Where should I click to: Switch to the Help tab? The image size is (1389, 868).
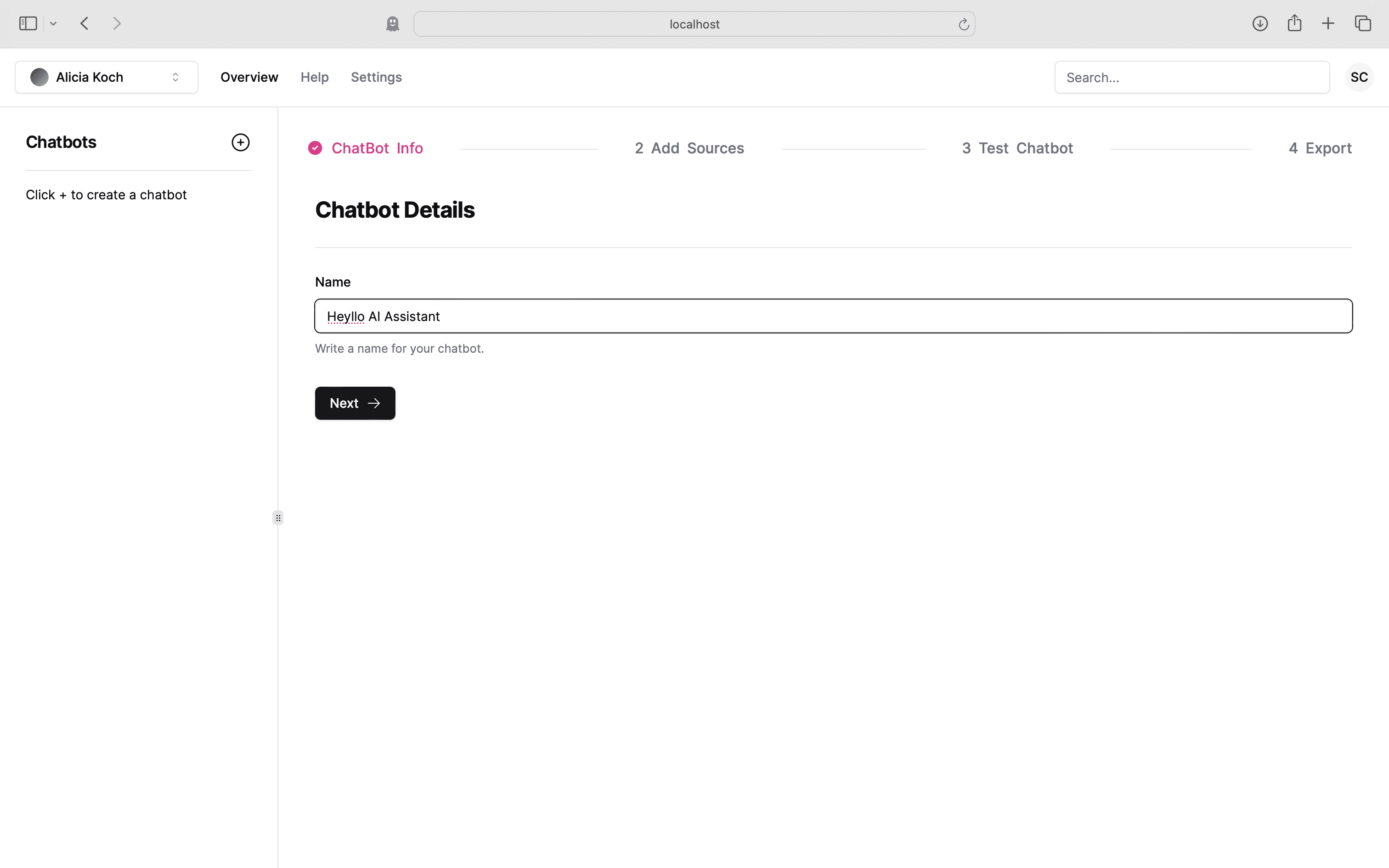[315, 77]
